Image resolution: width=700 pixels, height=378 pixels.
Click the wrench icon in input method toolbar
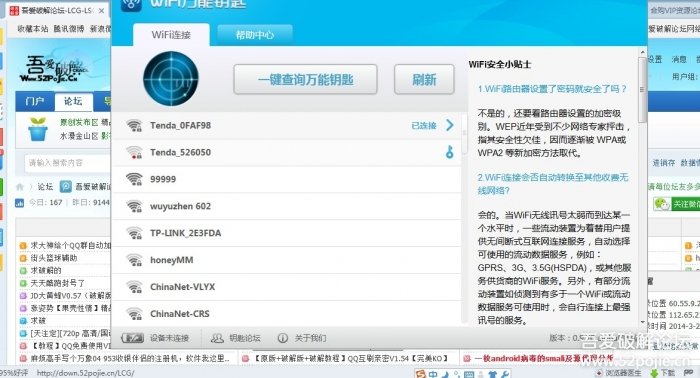click(x=505, y=374)
